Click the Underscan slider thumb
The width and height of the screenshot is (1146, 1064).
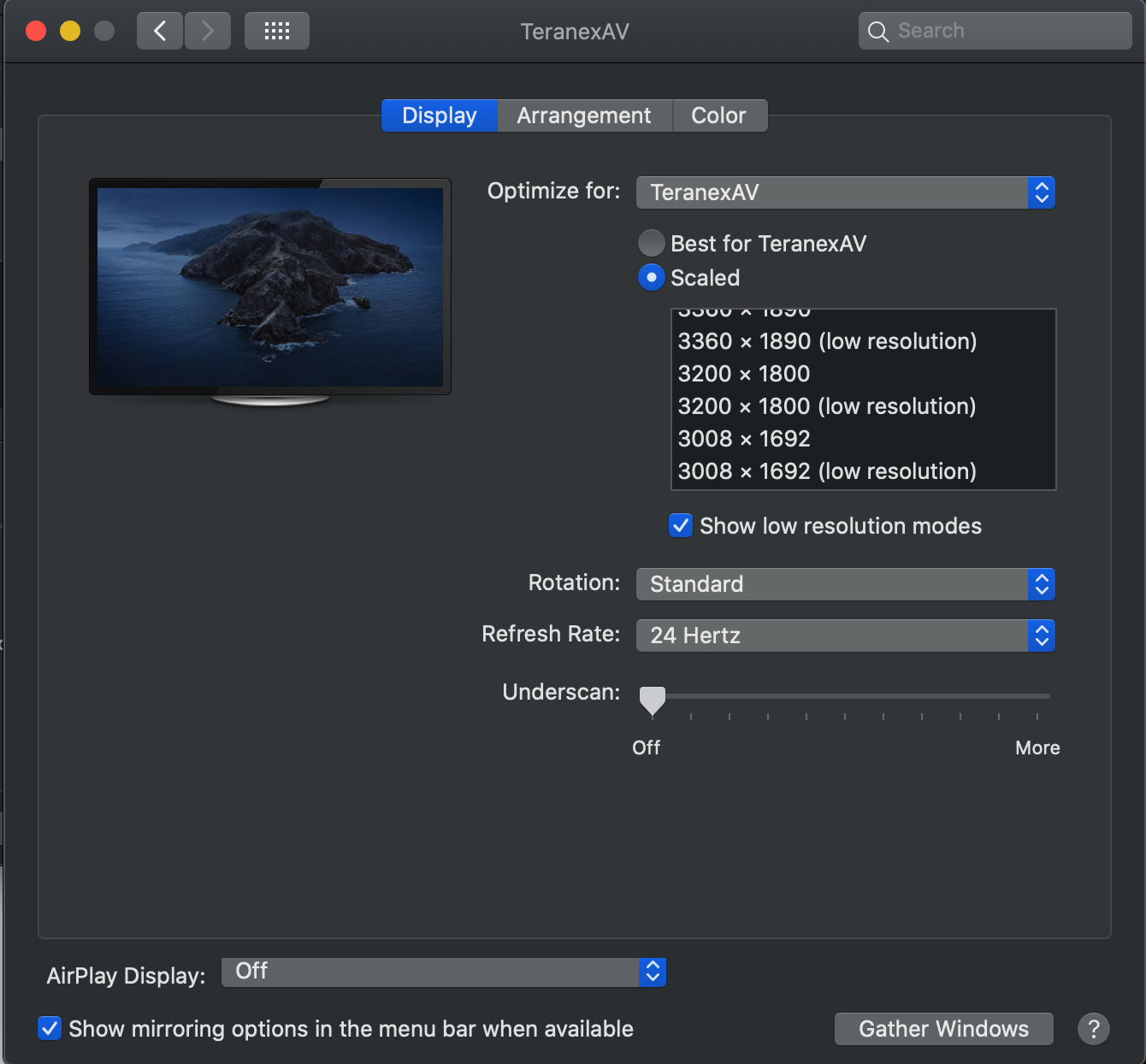pyautogui.click(x=653, y=700)
